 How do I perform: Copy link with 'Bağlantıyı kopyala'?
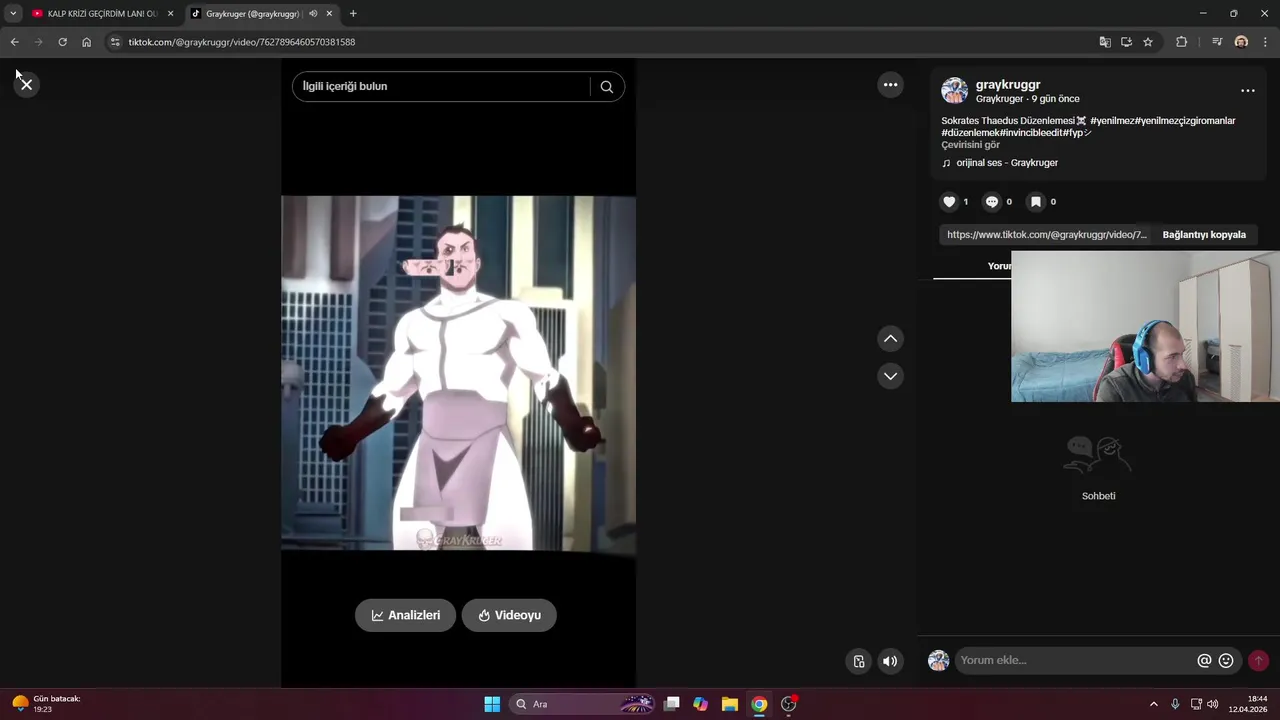(x=1204, y=235)
